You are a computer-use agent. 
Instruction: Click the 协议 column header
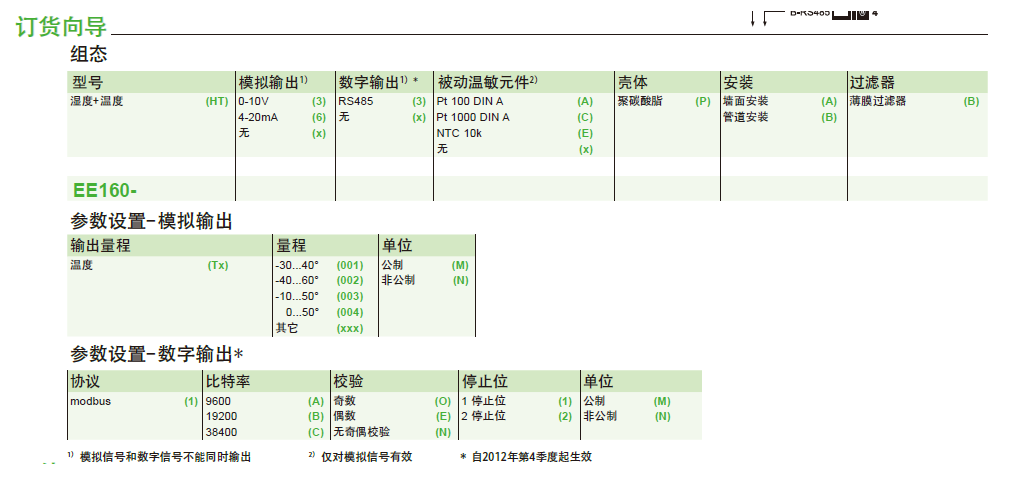(x=85, y=381)
